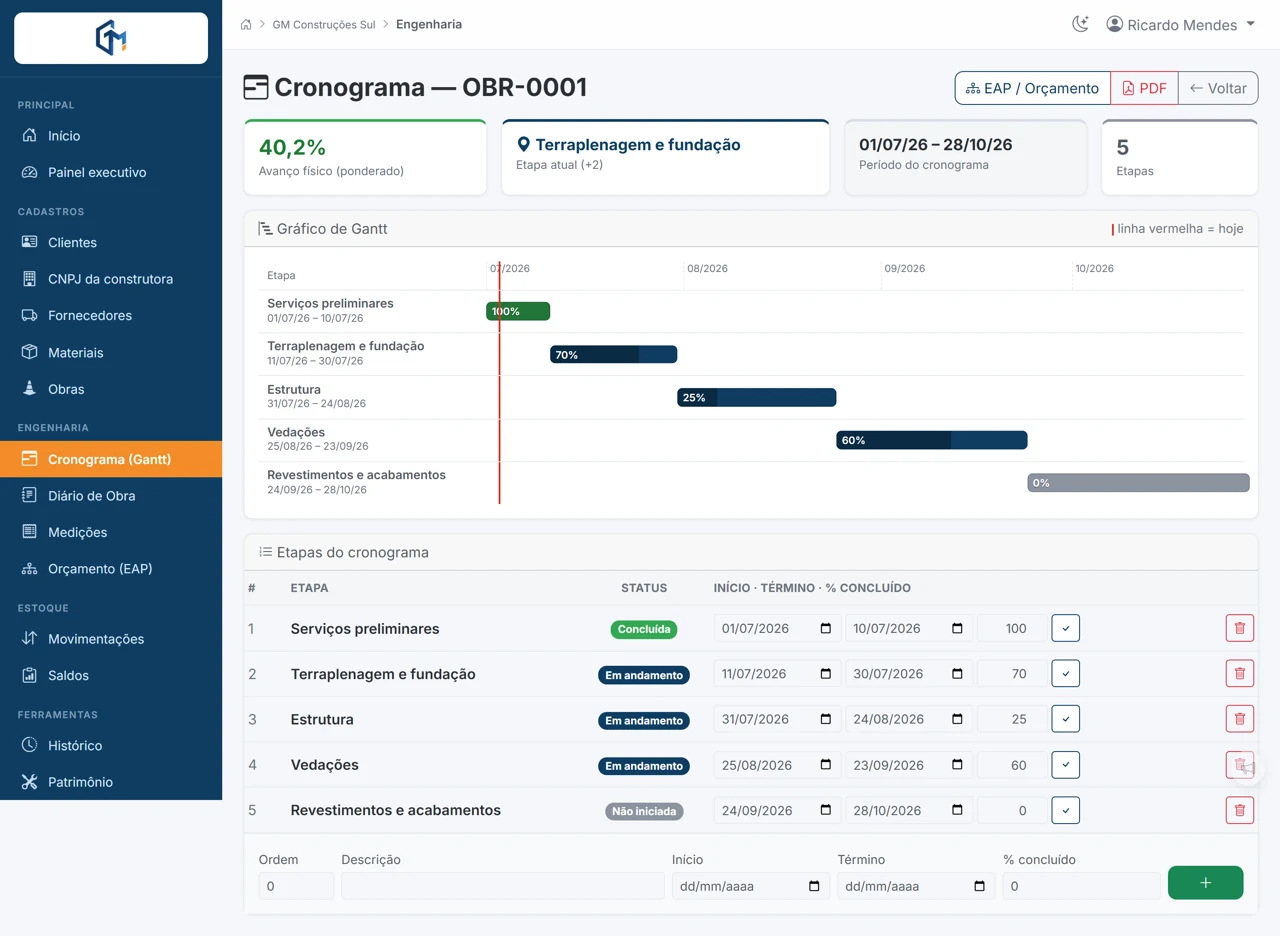Image resolution: width=1280 pixels, height=936 pixels.
Task: Open Painel executivo in the sidebar
Action: [x=111, y=172]
